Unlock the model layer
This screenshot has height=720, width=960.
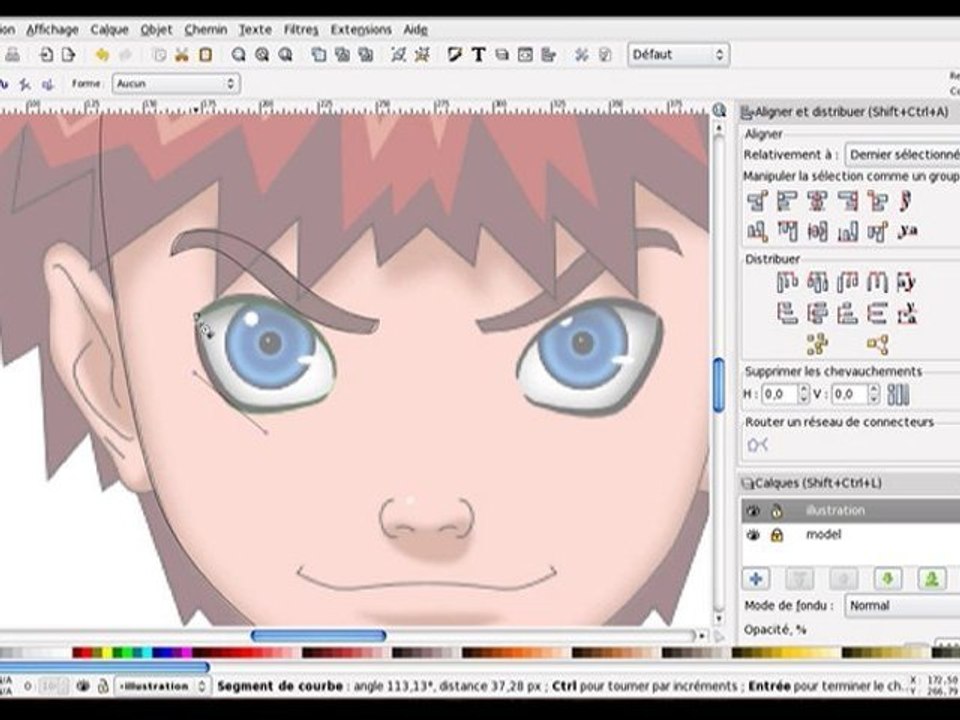(776, 535)
